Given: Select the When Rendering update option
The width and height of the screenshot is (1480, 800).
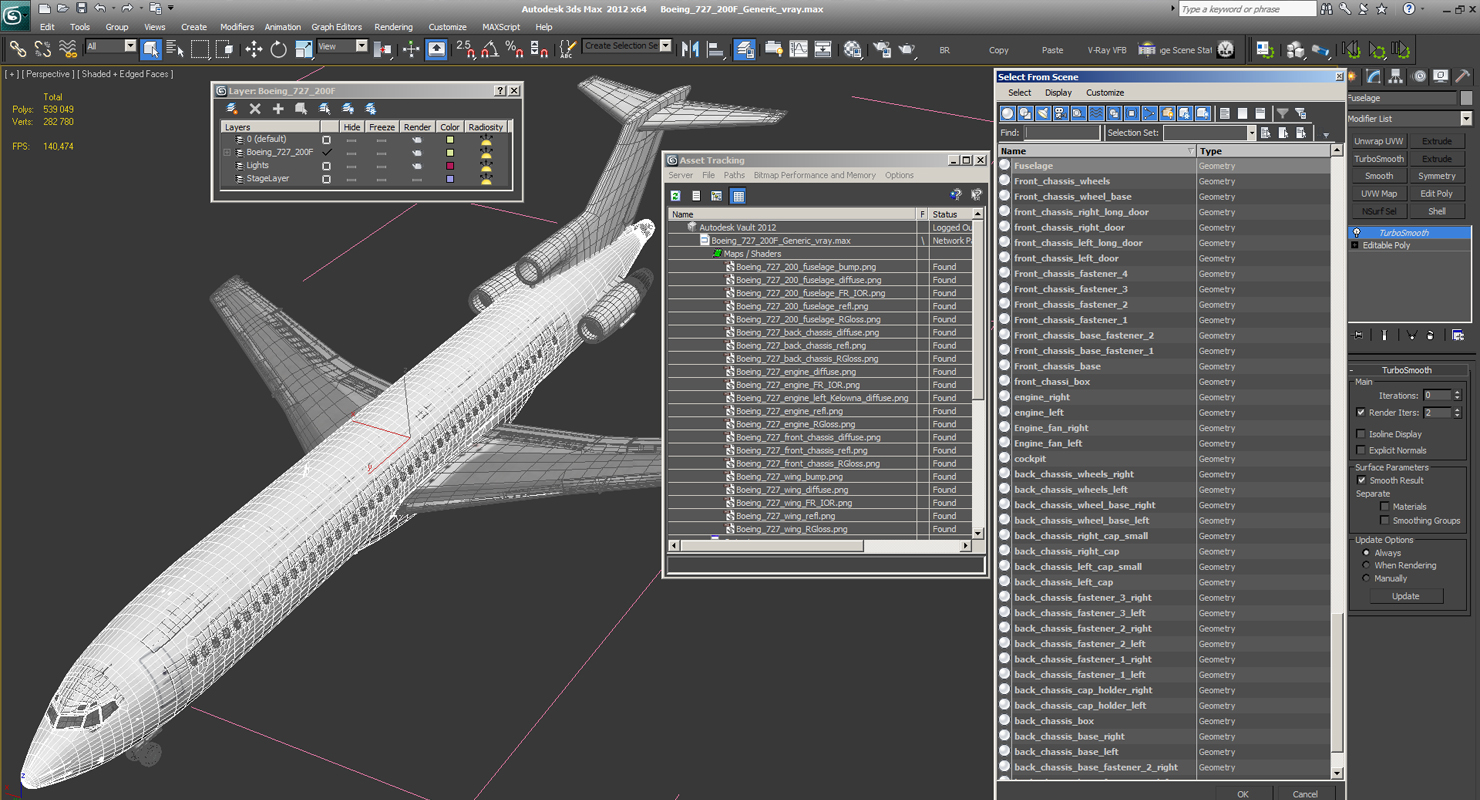Looking at the screenshot, I should point(1366,565).
